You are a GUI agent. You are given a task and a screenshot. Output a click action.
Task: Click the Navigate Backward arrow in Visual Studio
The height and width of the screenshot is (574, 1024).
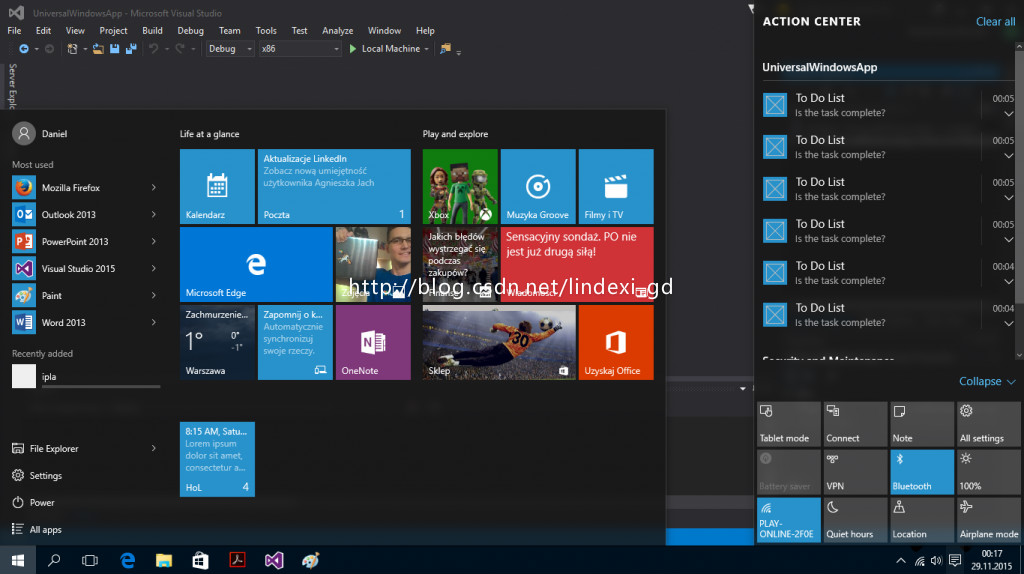(24, 49)
